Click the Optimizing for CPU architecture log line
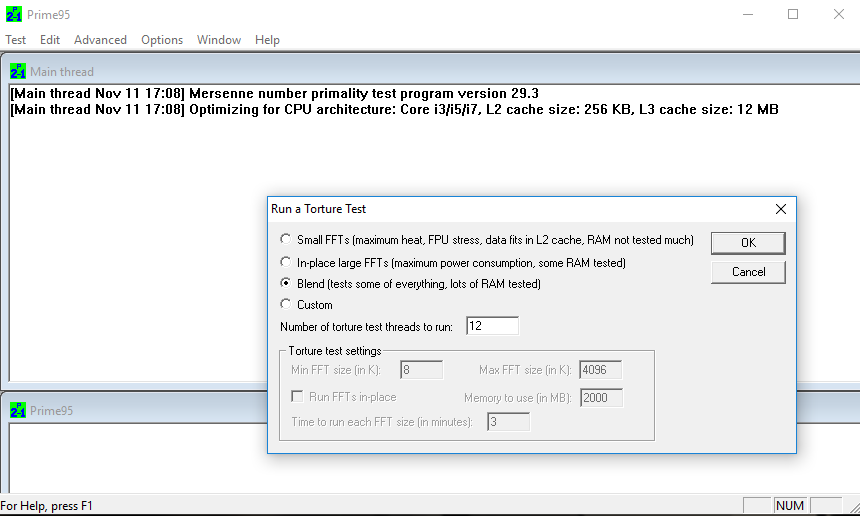 (394, 109)
